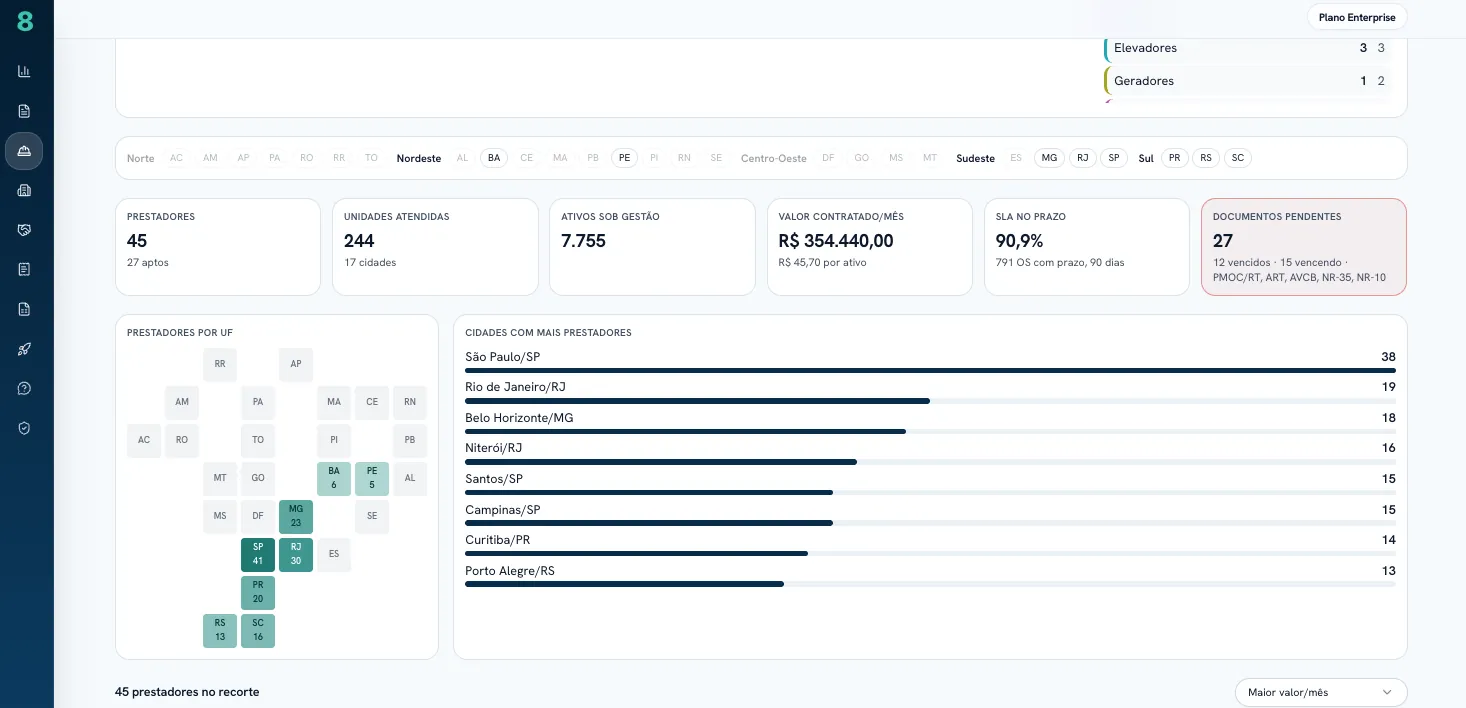Open the SLA no Prazo card
The width and height of the screenshot is (1466, 708).
[1087, 247]
